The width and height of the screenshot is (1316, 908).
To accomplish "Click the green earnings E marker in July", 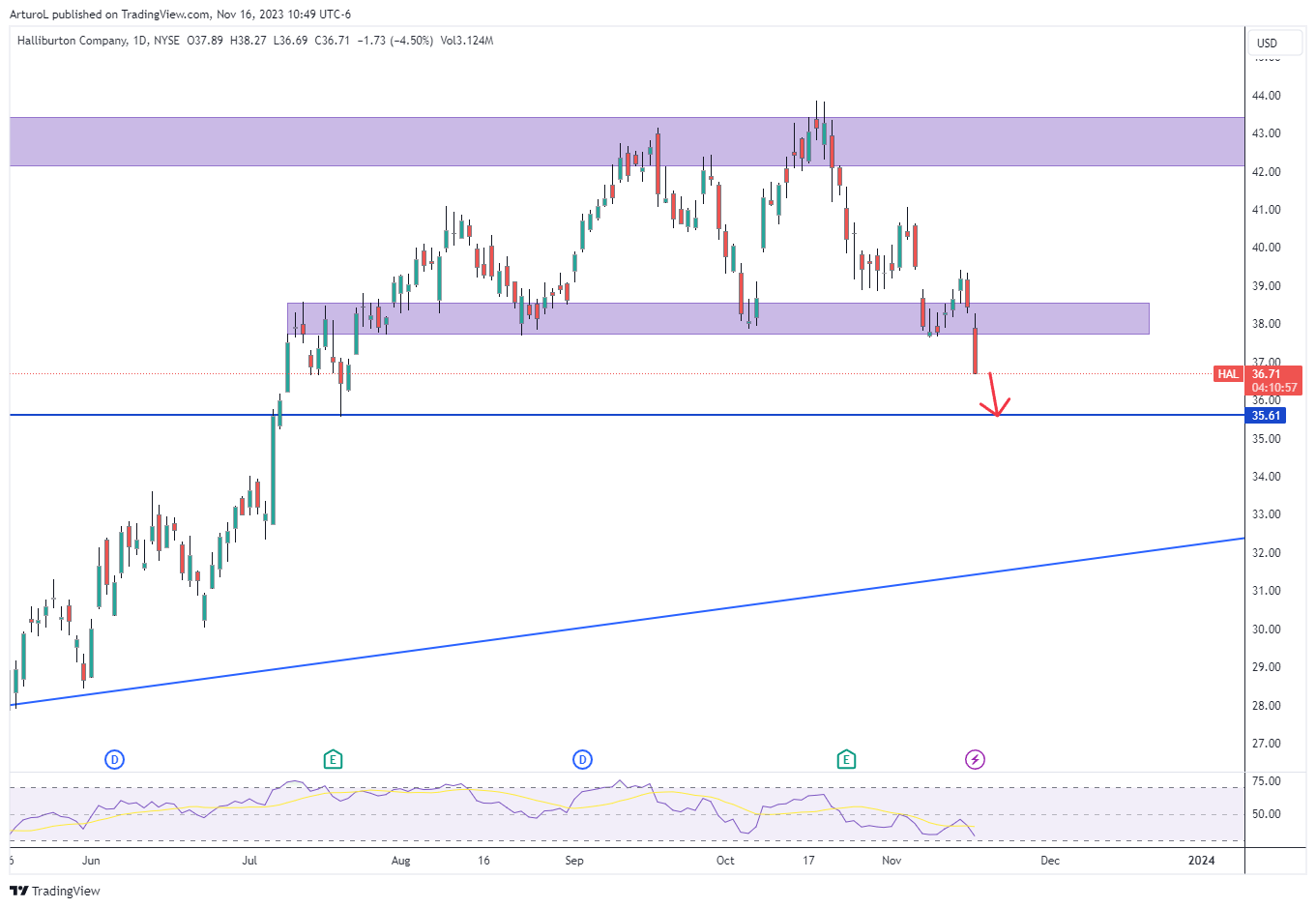I will click(333, 760).
